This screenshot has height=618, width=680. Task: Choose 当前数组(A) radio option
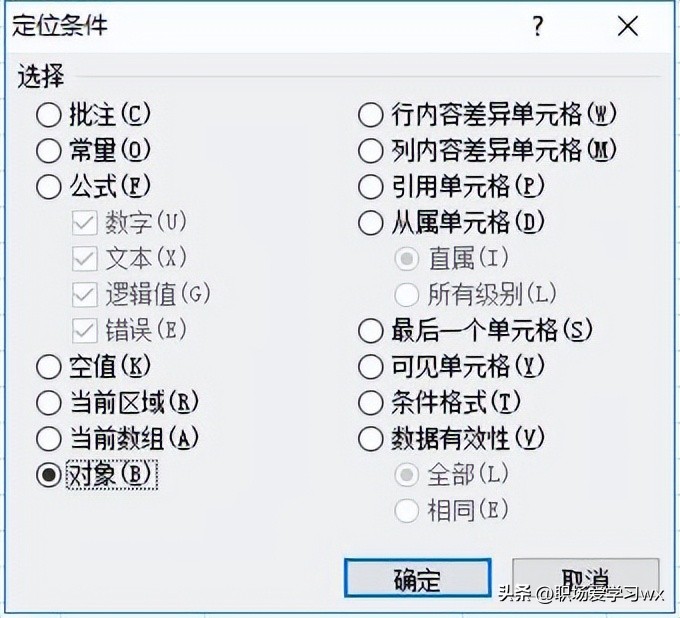click(48, 438)
